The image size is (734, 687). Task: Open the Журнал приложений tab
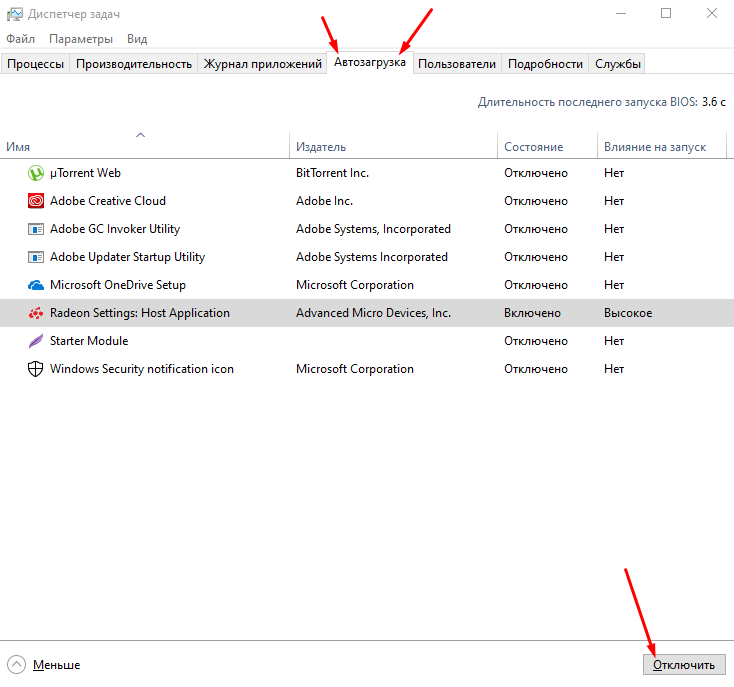point(263,64)
